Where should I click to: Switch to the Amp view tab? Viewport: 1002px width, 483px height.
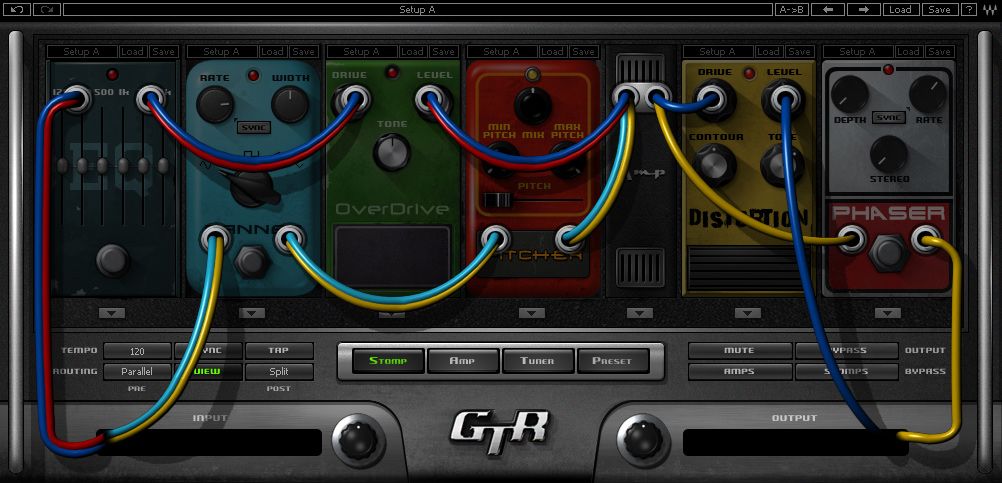pyautogui.click(x=463, y=361)
